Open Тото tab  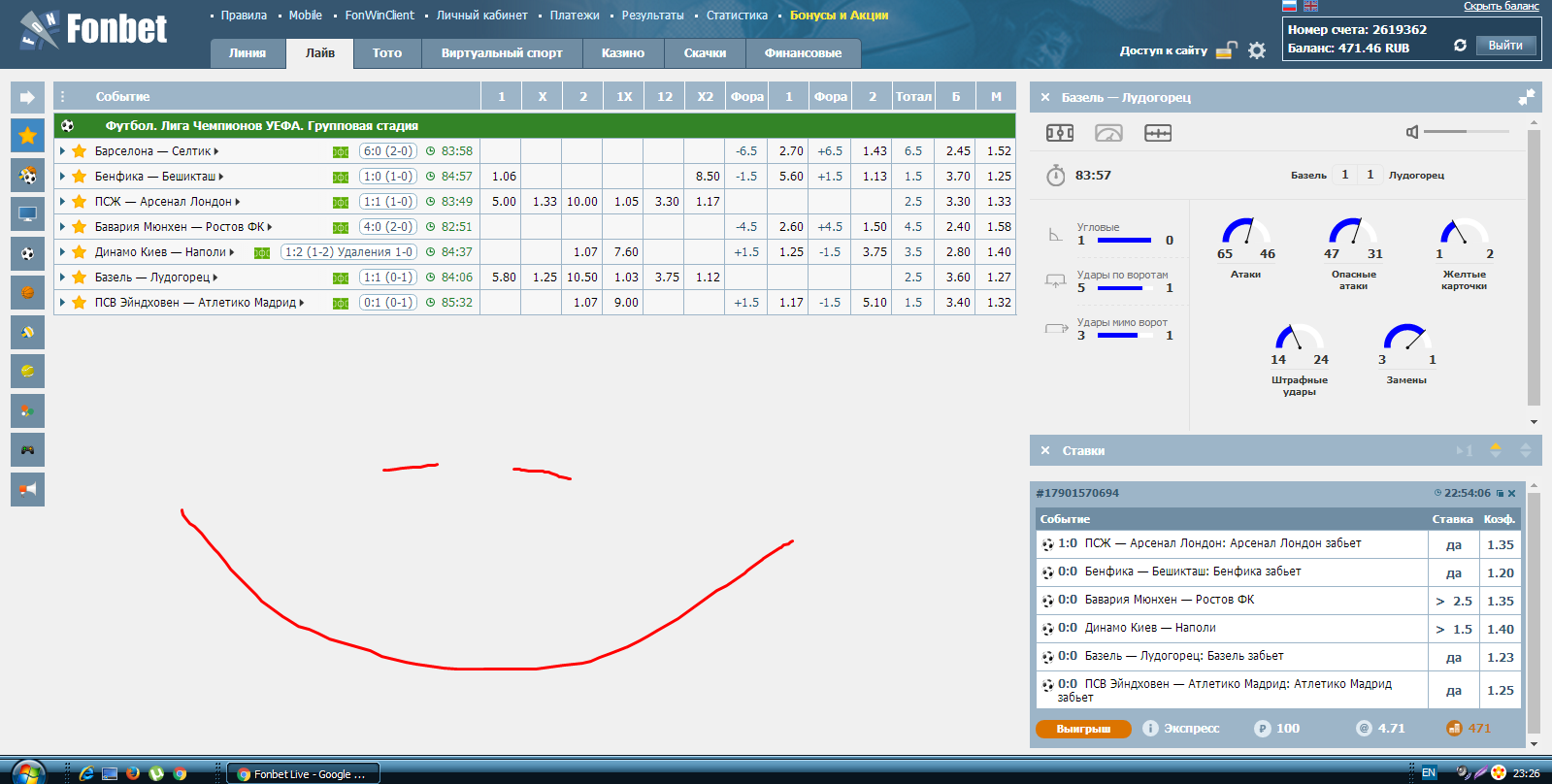point(387,53)
